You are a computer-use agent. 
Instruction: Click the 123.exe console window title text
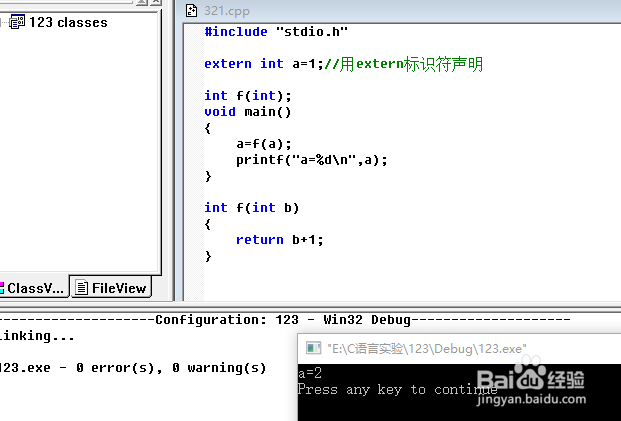[x=427, y=349]
